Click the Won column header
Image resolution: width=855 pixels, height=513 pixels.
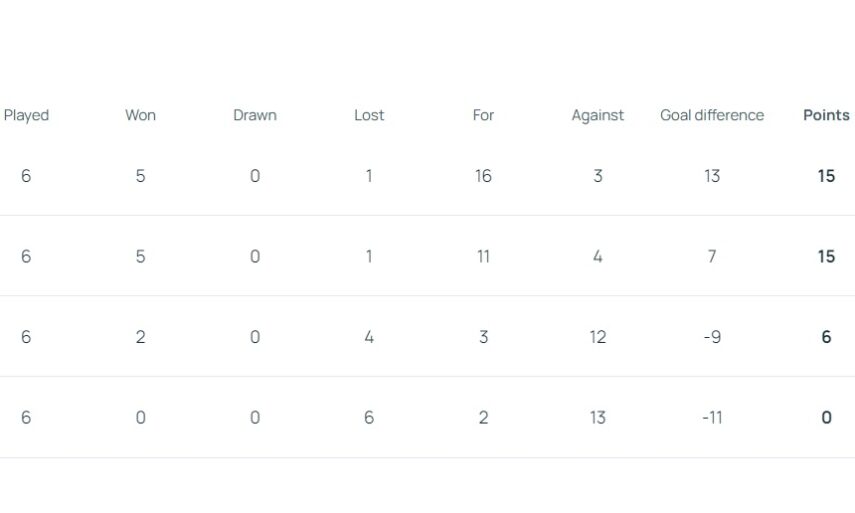coord(140,115)
